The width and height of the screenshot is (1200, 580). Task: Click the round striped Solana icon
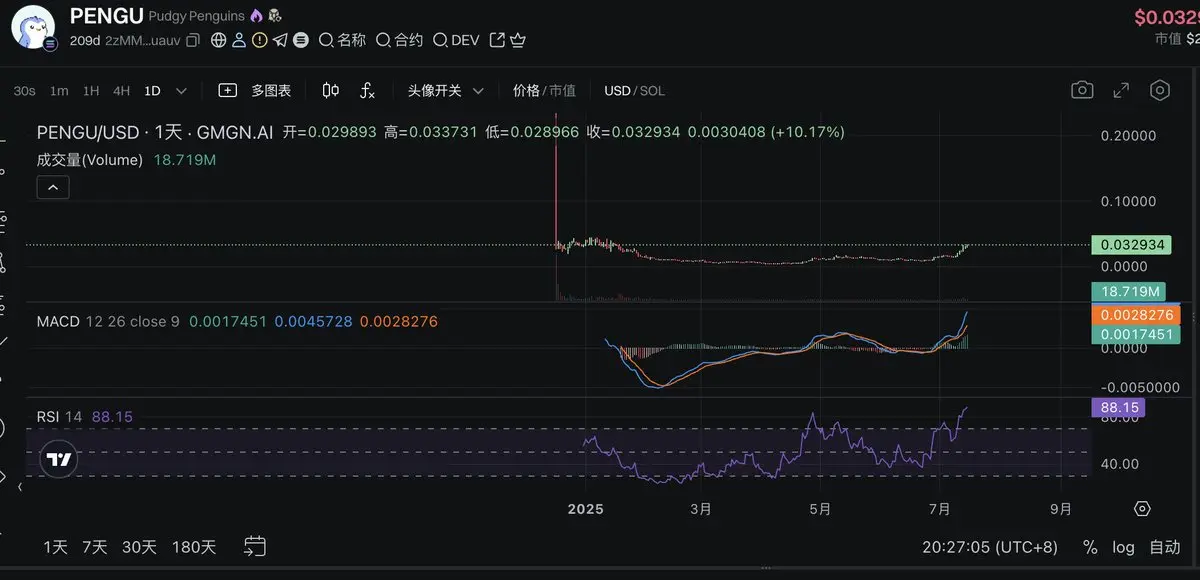(300, 40)
